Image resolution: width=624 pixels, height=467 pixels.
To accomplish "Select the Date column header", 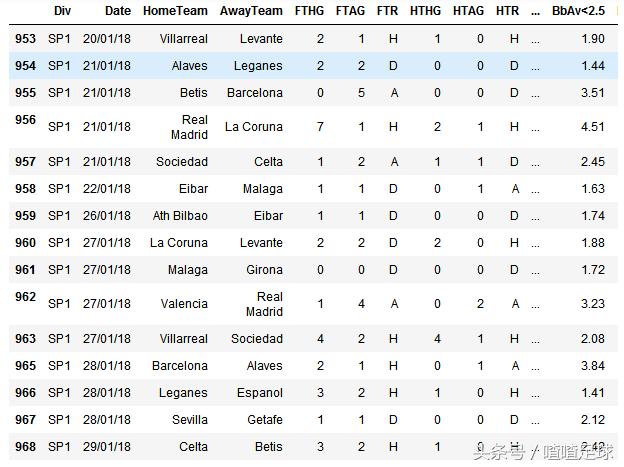I will [117, 11].
